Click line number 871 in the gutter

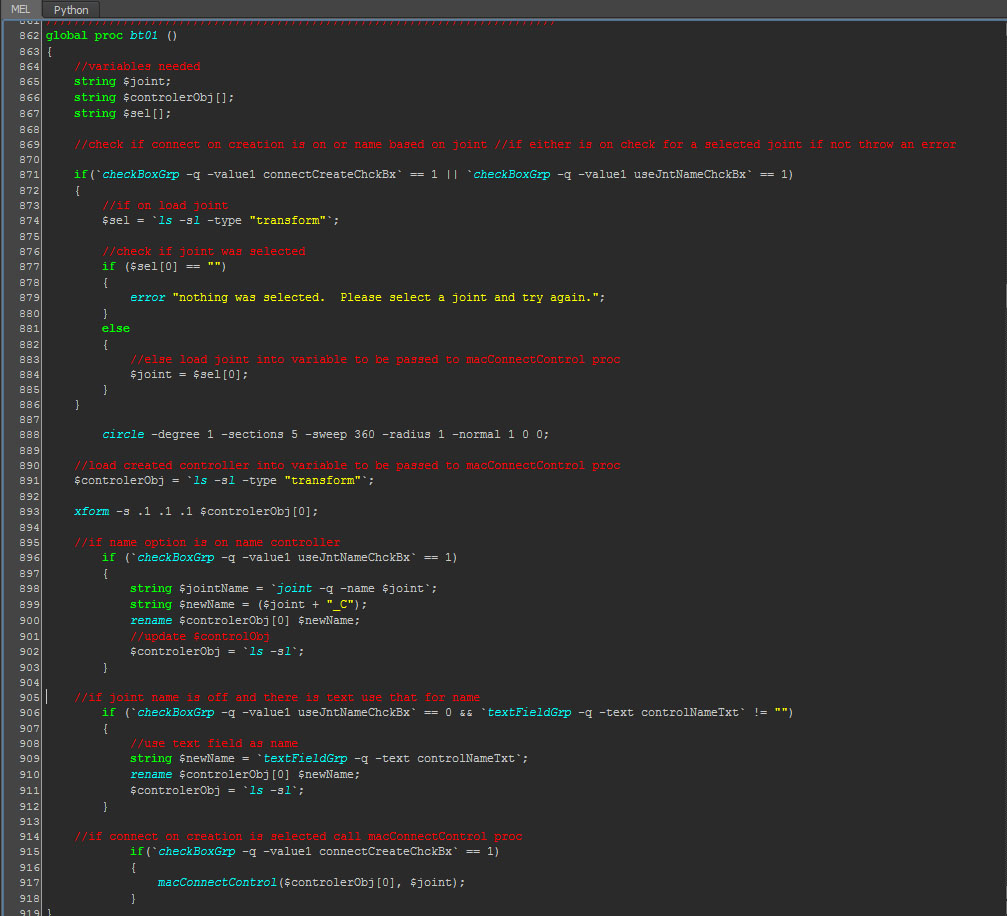pyautogui.click(x=29, y=175)
